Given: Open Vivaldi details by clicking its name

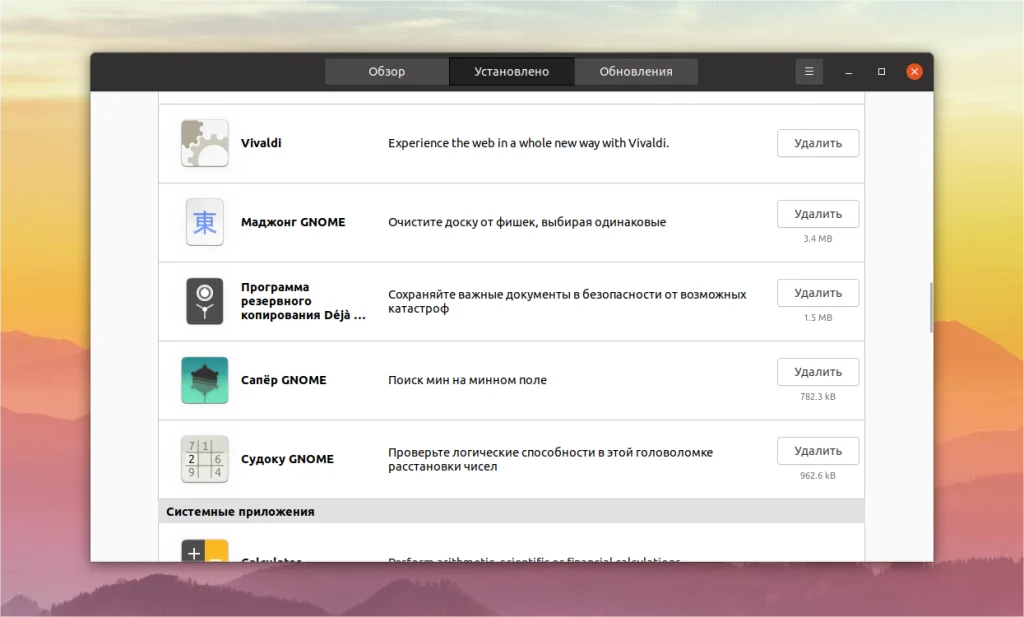Looking at the screenshot, I should coord(261,142).
